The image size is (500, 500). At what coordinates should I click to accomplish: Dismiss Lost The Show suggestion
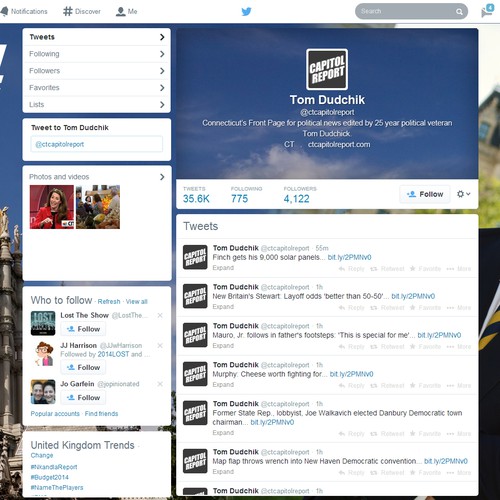click(160, 315)
